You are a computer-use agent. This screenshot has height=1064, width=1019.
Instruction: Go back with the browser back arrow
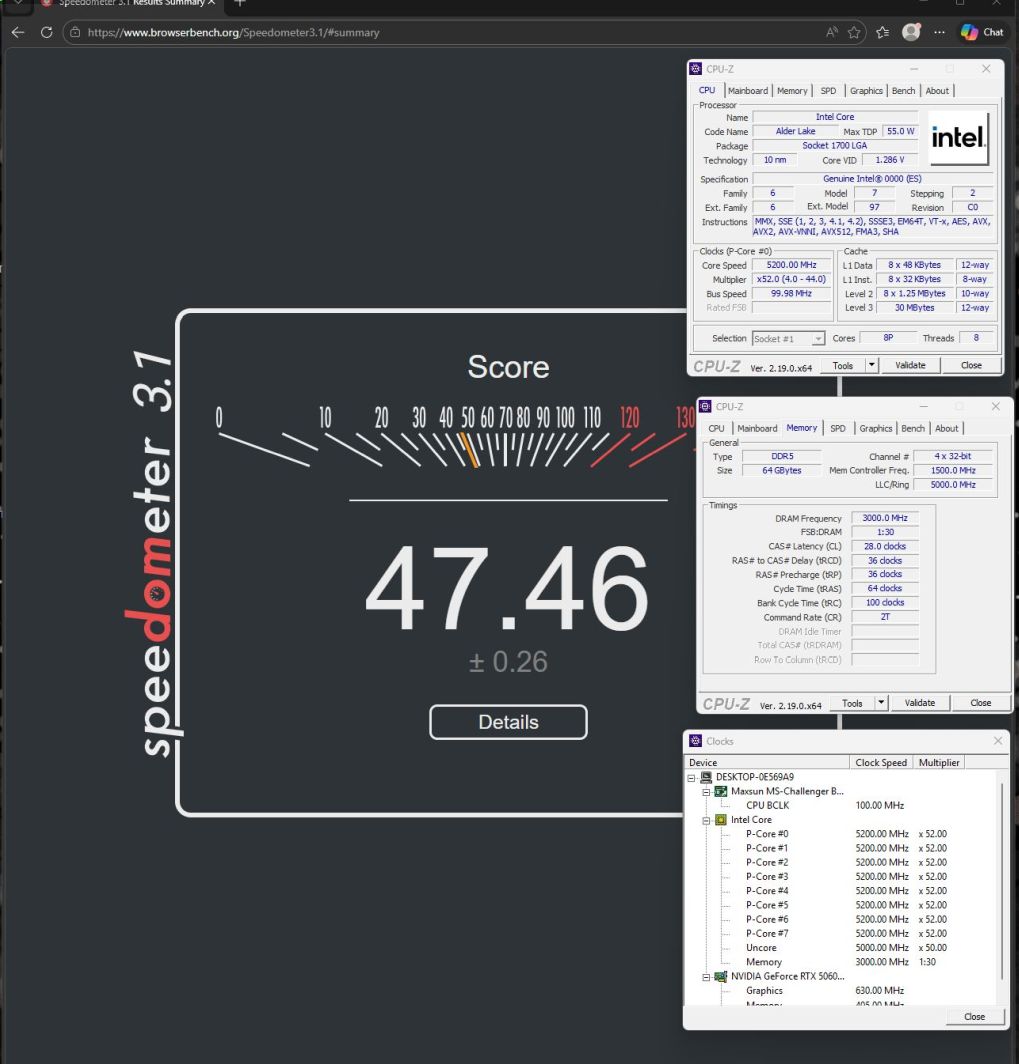(18, 32)
